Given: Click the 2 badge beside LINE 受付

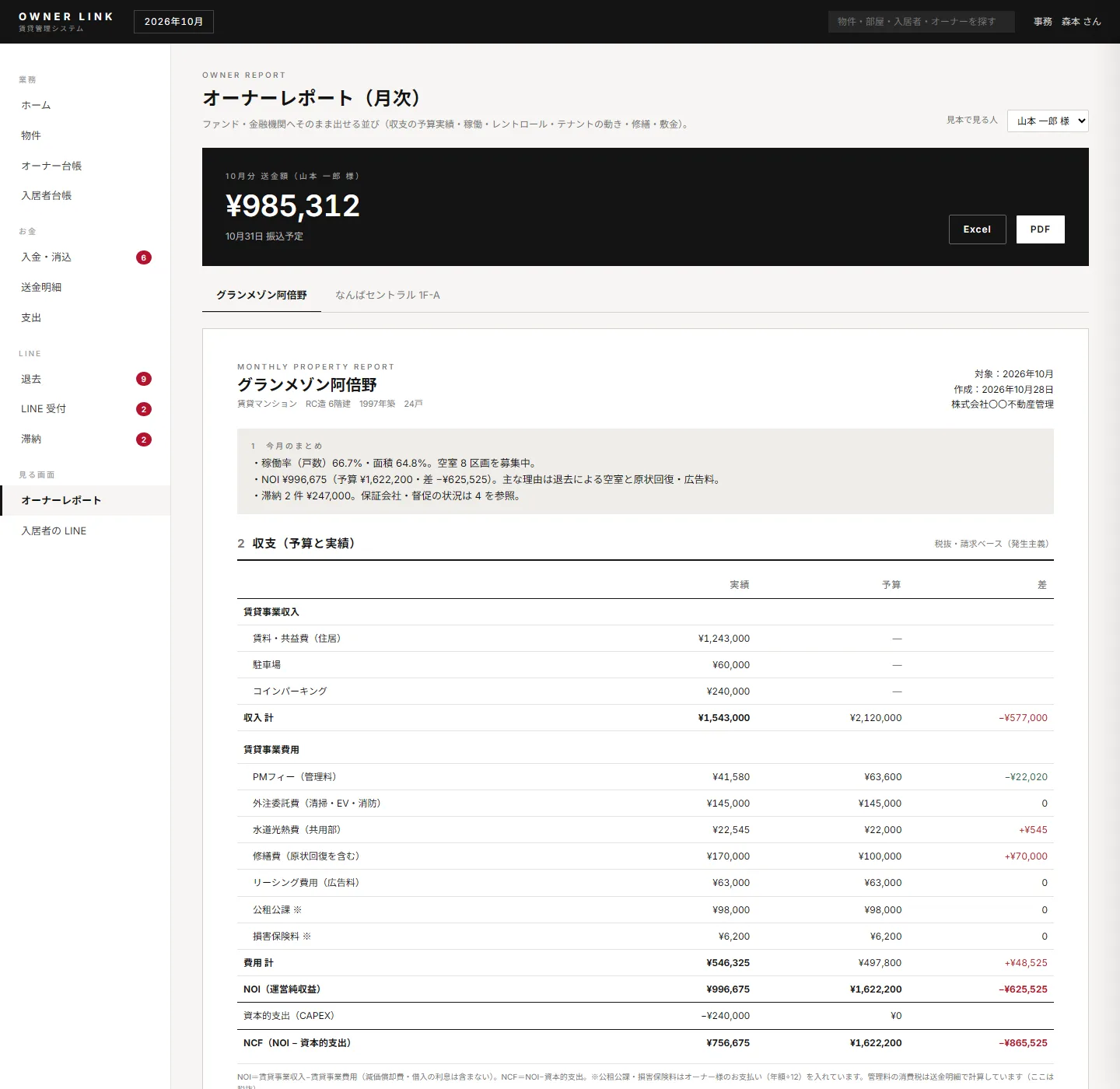Looking at the screenshot, I should [x=143, y=409].
